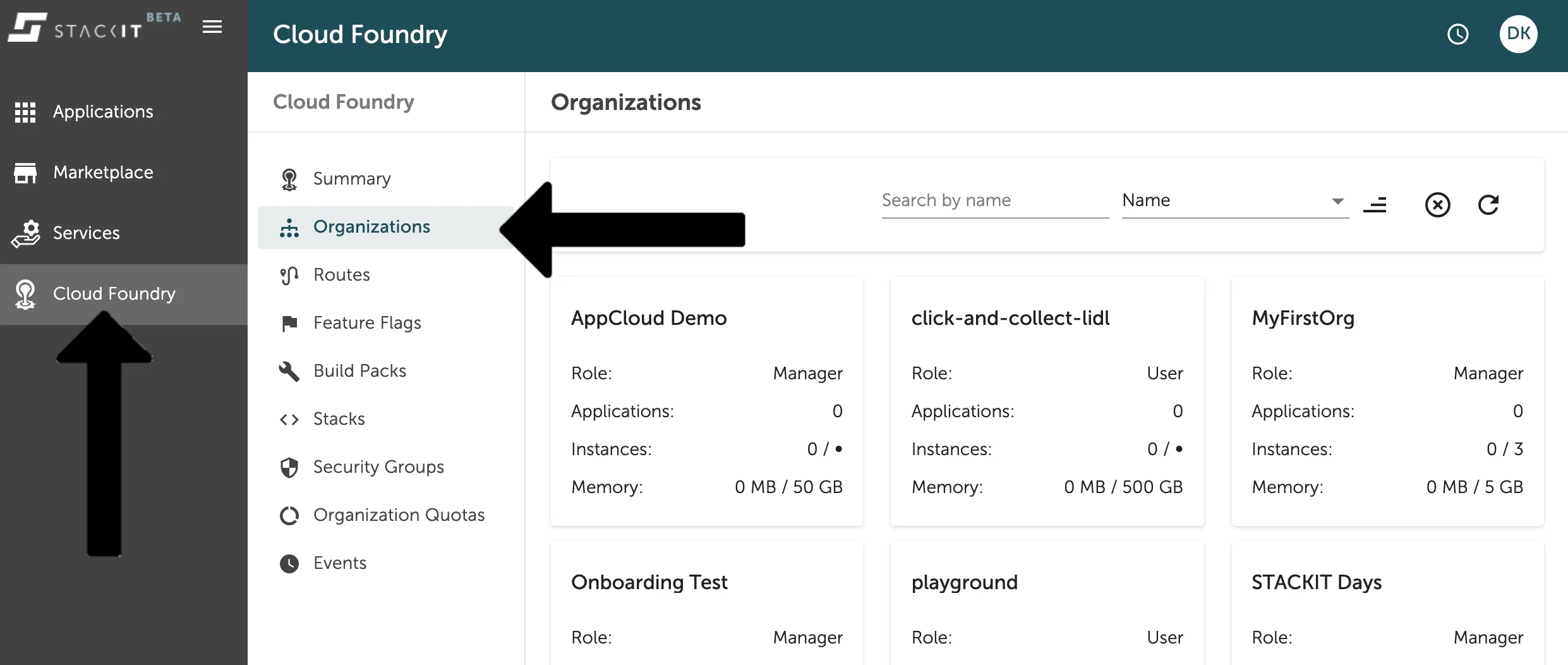Viewport: 1568px width, 665px height.
Task: Switch to the Services section
Action: click(86, 233)
